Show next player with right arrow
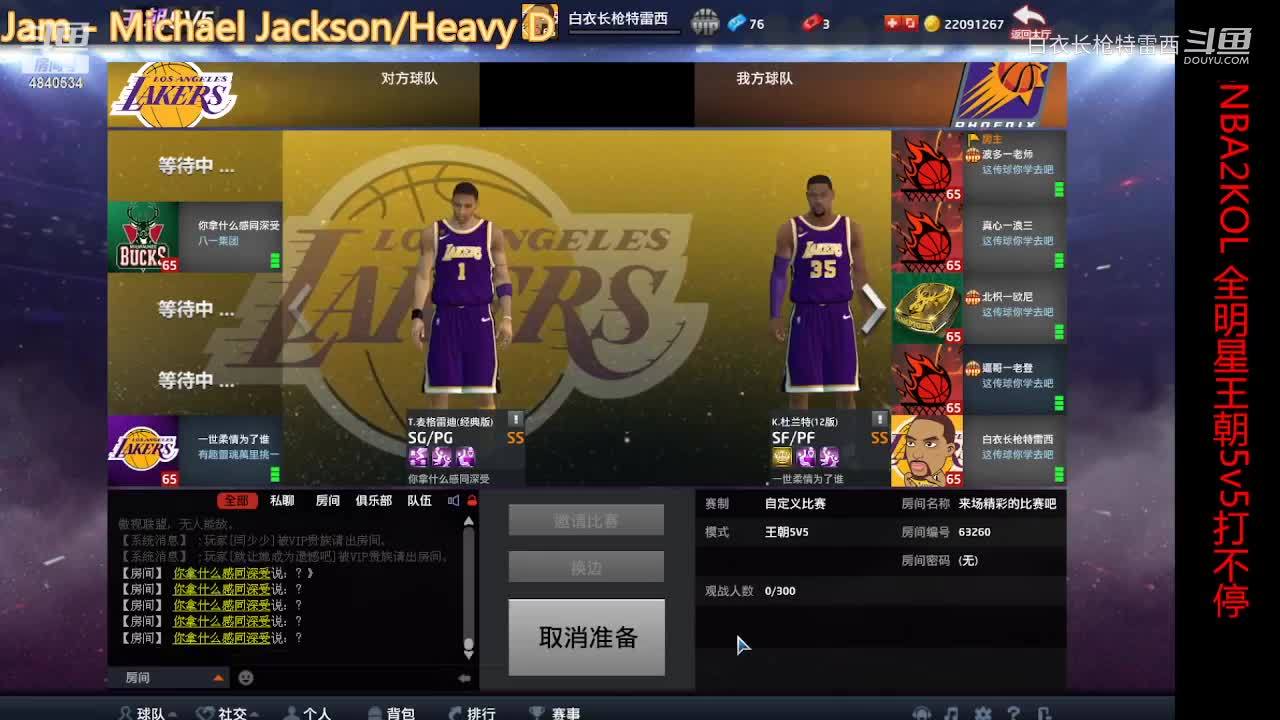The image size is (1280, 720). (873, 309)
